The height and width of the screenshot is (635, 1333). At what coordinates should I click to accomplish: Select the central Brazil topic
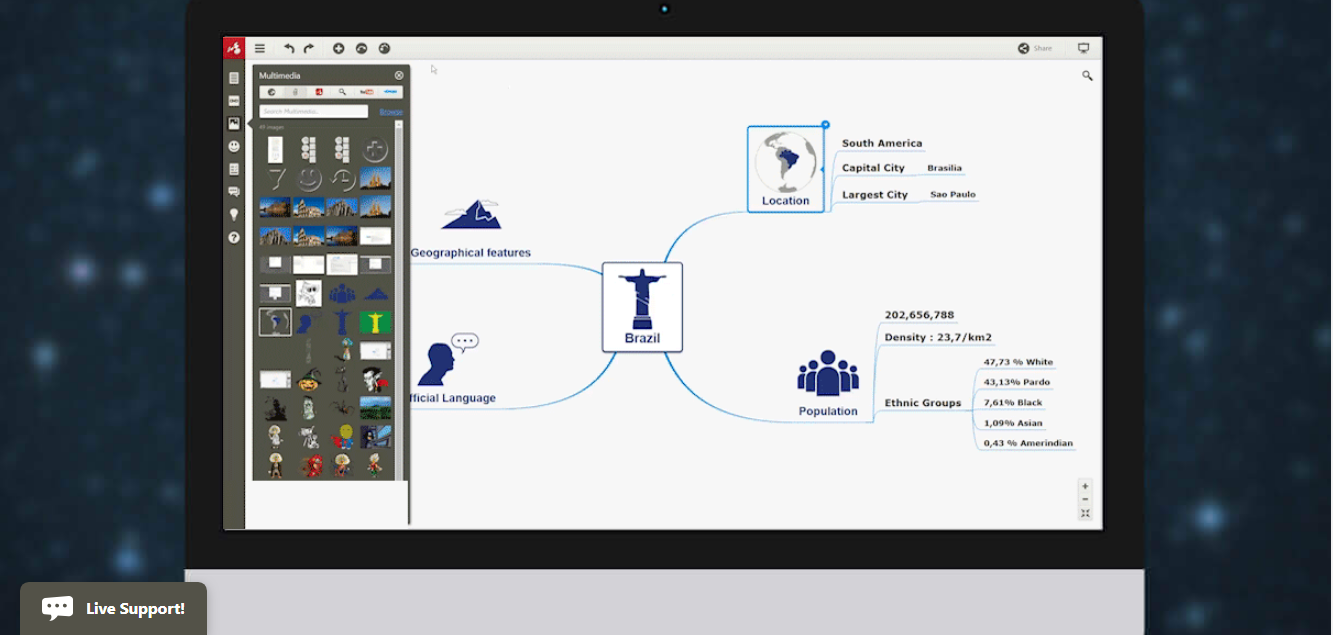[x=642, y=307]
